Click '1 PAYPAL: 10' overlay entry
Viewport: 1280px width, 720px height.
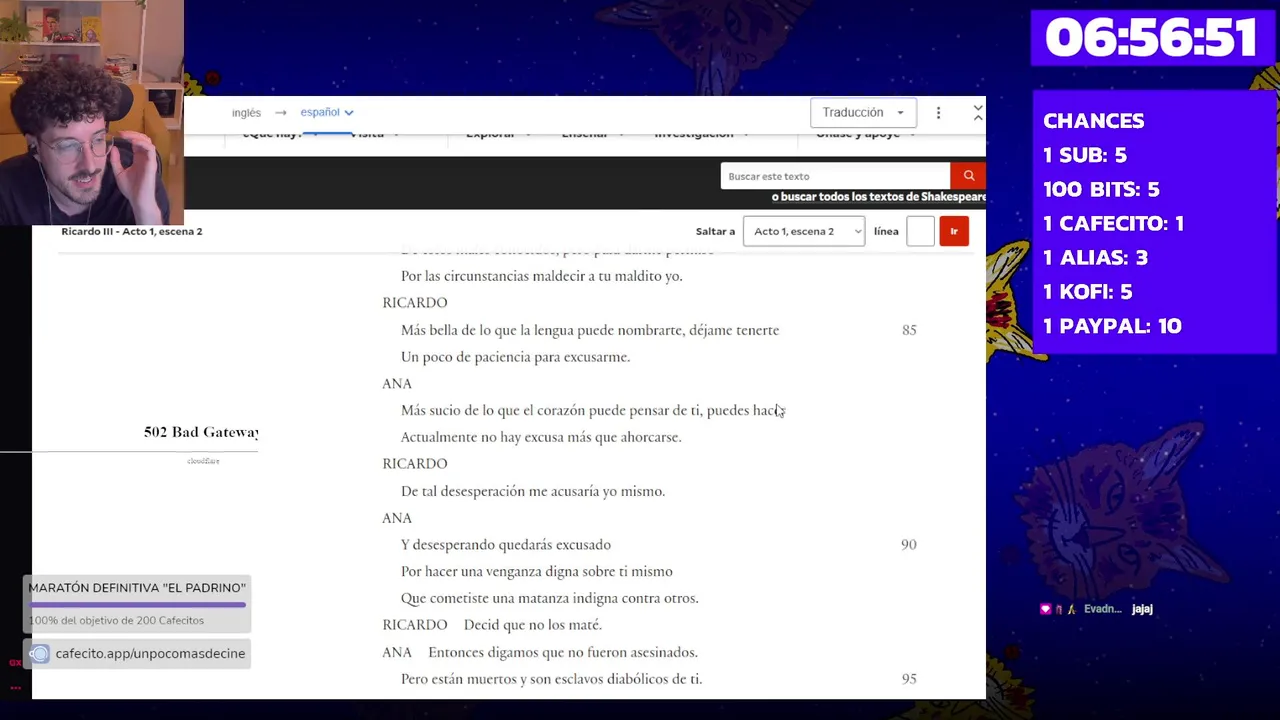pyautogui.click(x=1112, y=326)
